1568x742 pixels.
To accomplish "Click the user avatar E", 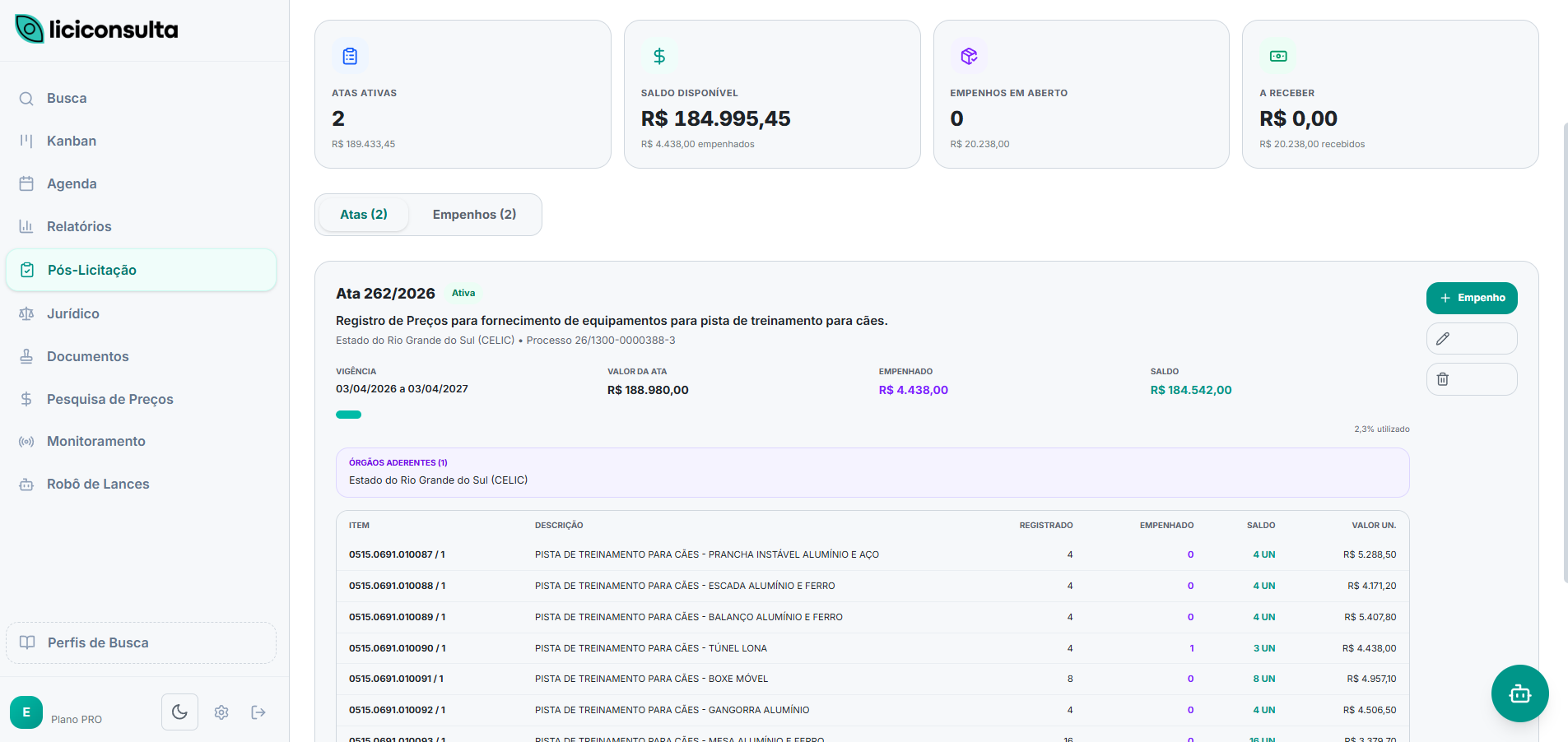I will (26, 712).
